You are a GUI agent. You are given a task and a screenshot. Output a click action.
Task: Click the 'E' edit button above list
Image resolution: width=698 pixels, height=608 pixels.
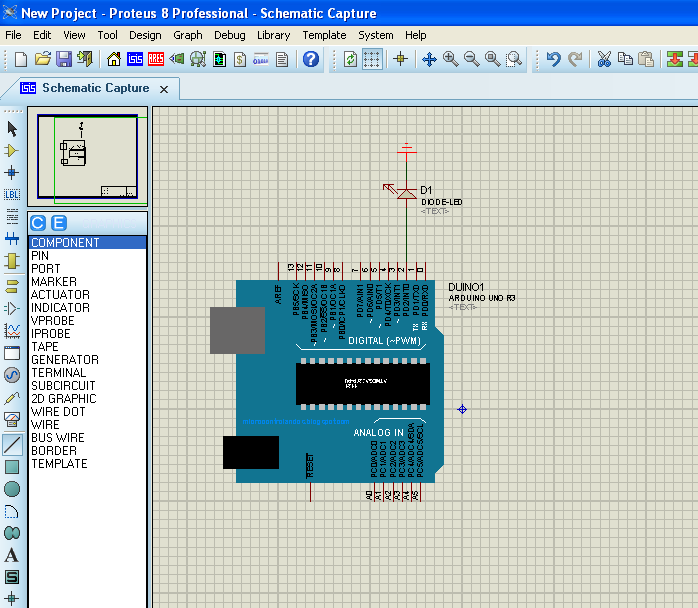tap(59, 223)
